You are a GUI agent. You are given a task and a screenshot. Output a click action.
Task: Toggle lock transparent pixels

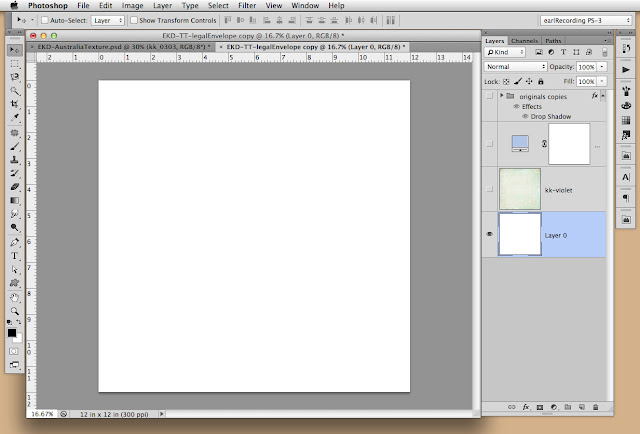[506, 82]
